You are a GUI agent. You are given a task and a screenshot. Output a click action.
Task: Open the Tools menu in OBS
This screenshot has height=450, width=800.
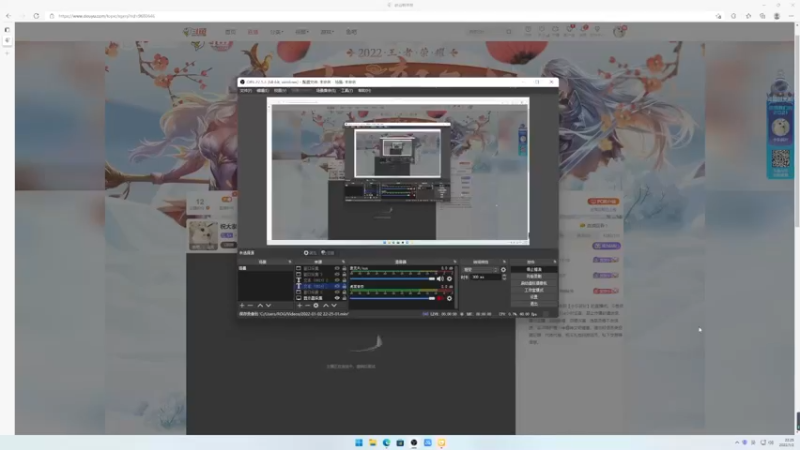pyautogui.click(x=347, y=90)
